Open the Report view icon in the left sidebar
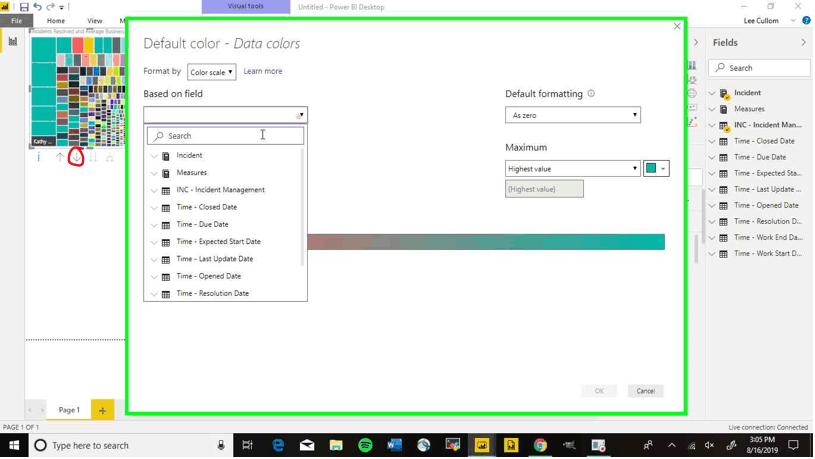Screen dimensions: 815x459 [x=12, y=42]
